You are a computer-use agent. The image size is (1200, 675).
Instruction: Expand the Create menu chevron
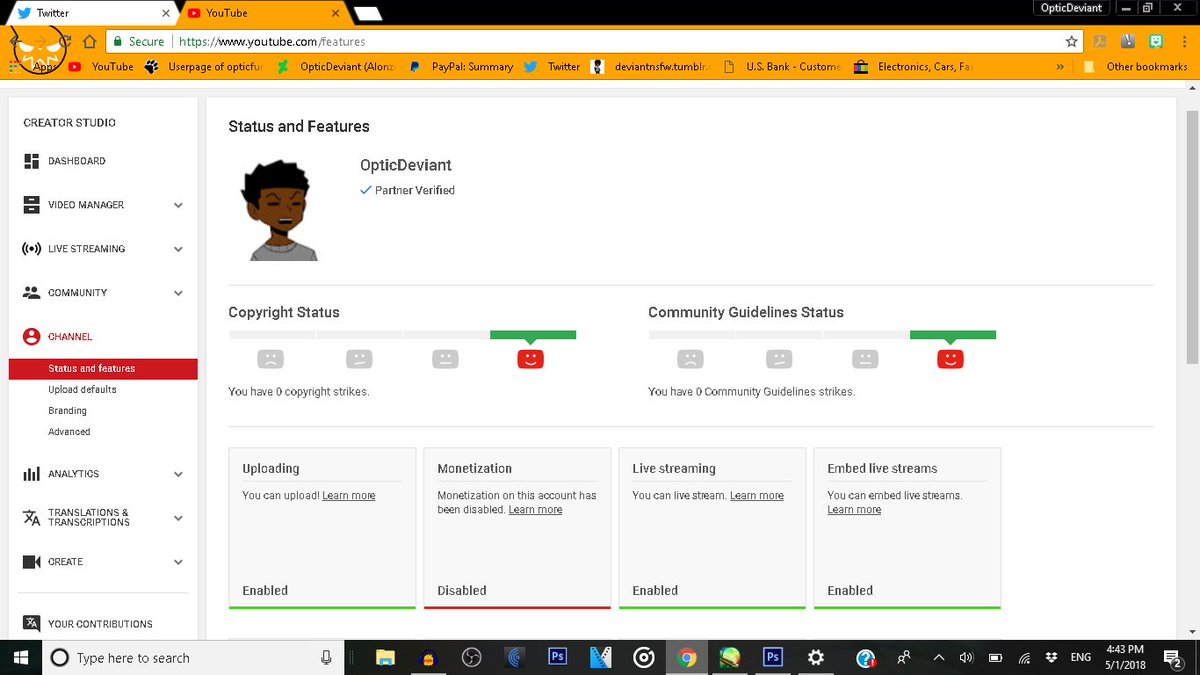coord(178,563)
